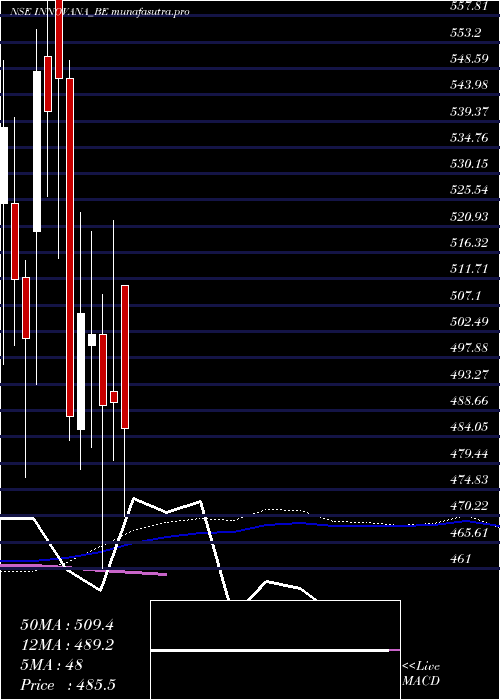
Task: Click the '5MA : 48' readout
Action: pos(51,665)
